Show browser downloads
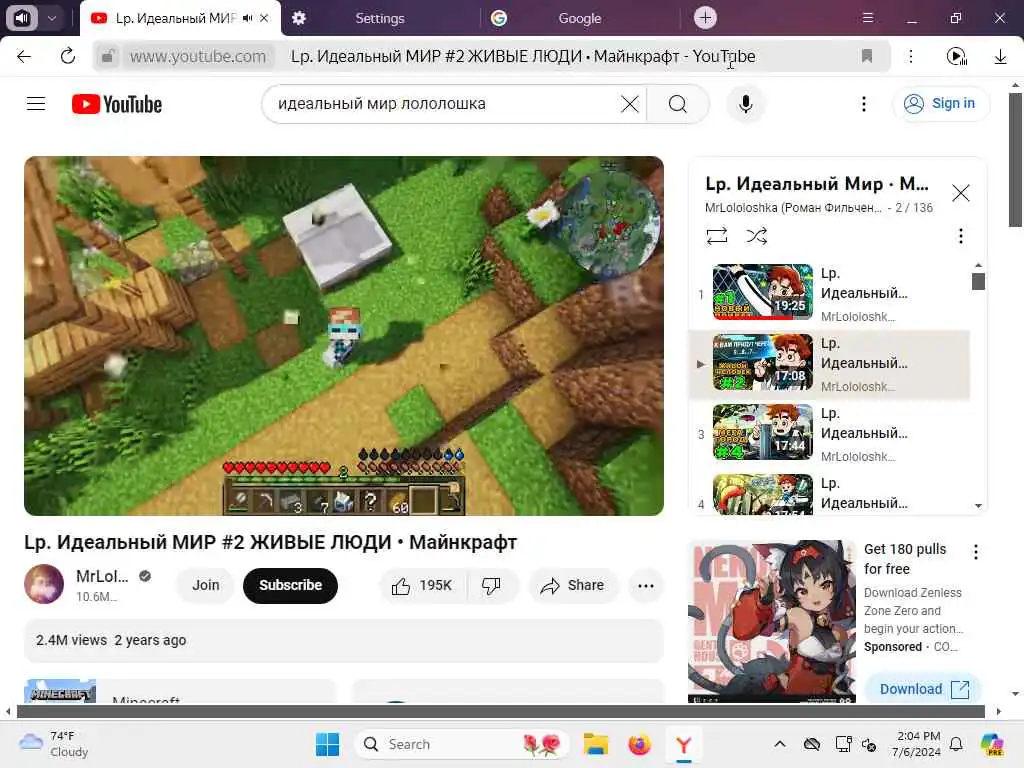The height and width of the screenshot is (768, 1024). (1000, 56)
